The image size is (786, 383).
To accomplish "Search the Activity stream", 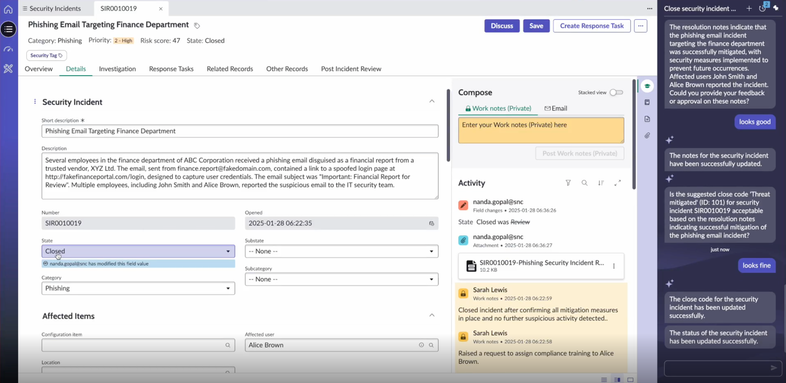I will coord(584,183).
